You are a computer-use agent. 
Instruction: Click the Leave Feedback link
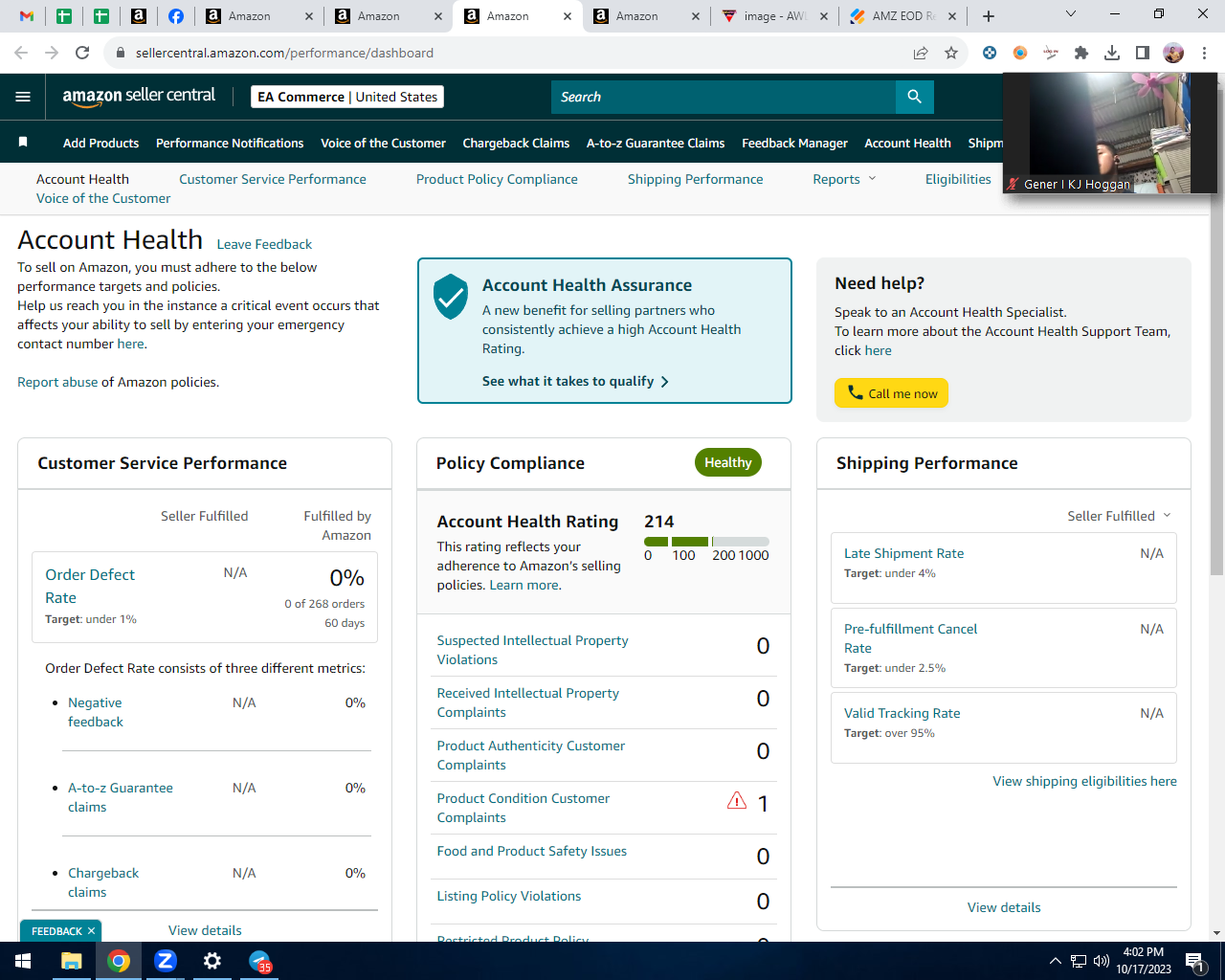click(x=264, y=244)
